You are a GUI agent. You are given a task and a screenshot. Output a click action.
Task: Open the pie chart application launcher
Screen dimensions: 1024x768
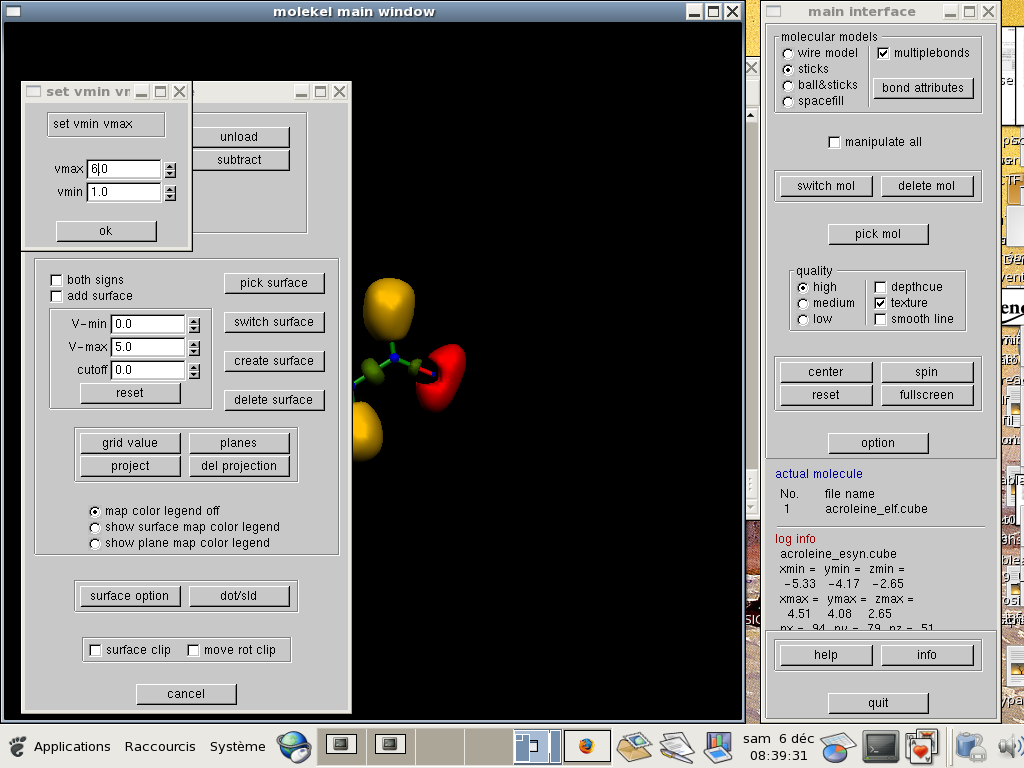[837, 747]
